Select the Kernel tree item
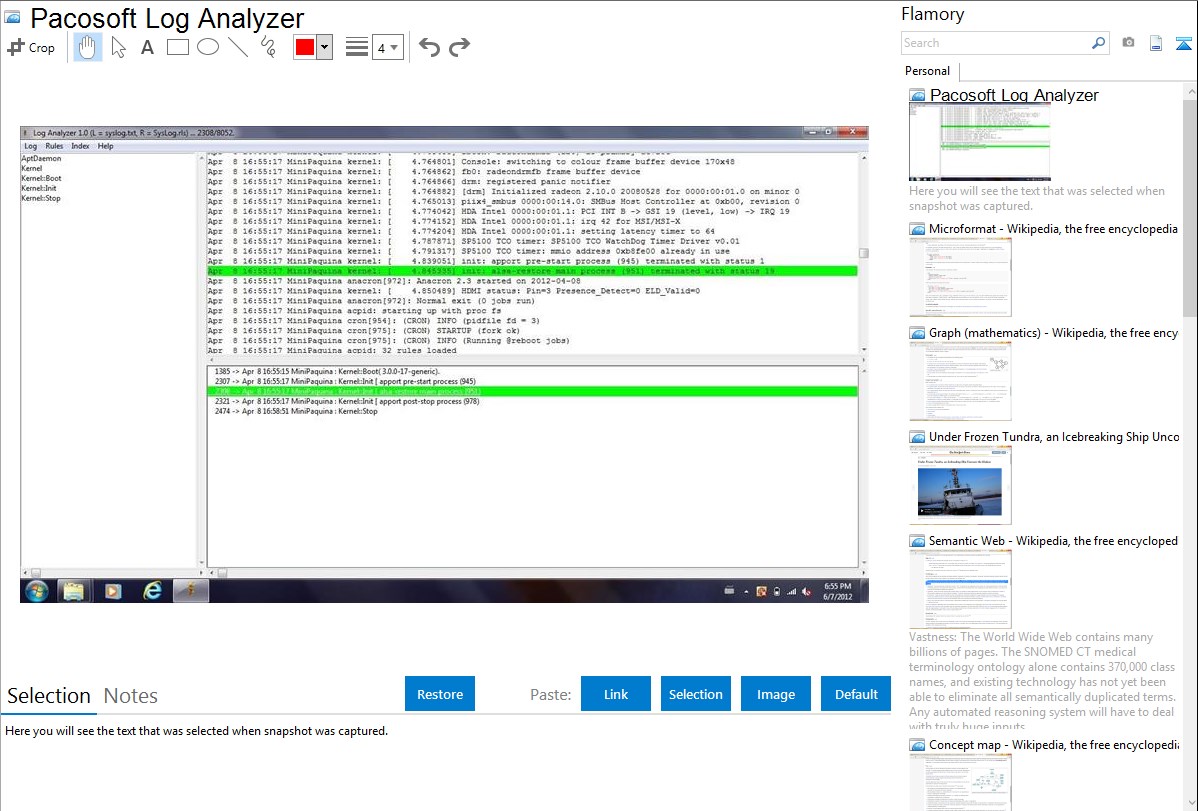This screenshot has height=811, width=1198. pyautogui.click(x=32, y=168)
